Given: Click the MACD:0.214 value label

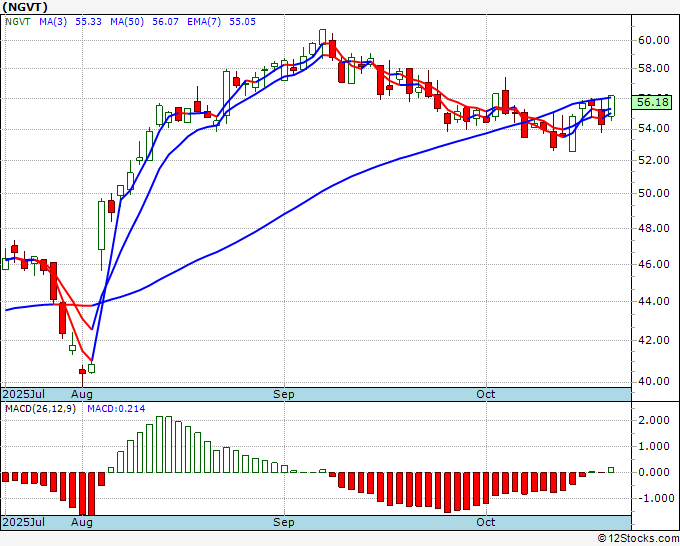Looking at the screenshot, I should [116, 409].
